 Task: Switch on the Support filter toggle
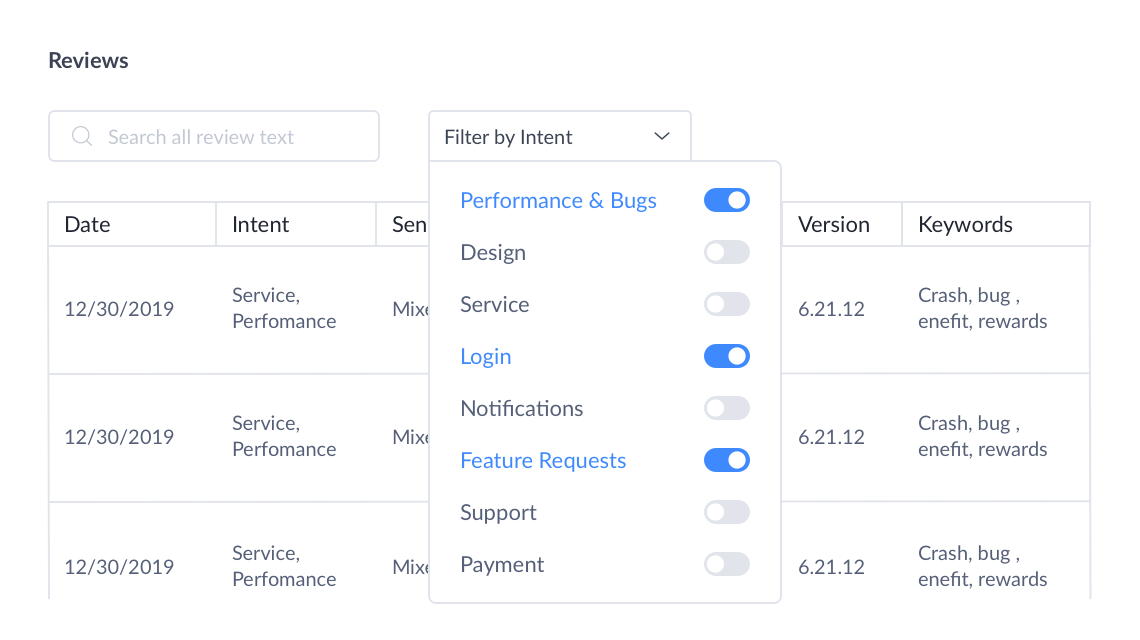tap(726, 512)
